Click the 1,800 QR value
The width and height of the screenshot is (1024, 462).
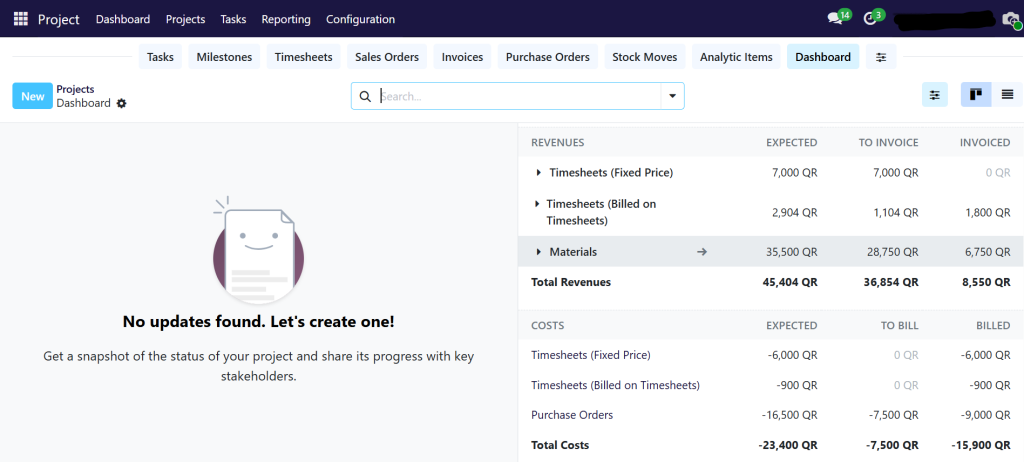coord(988,212)
